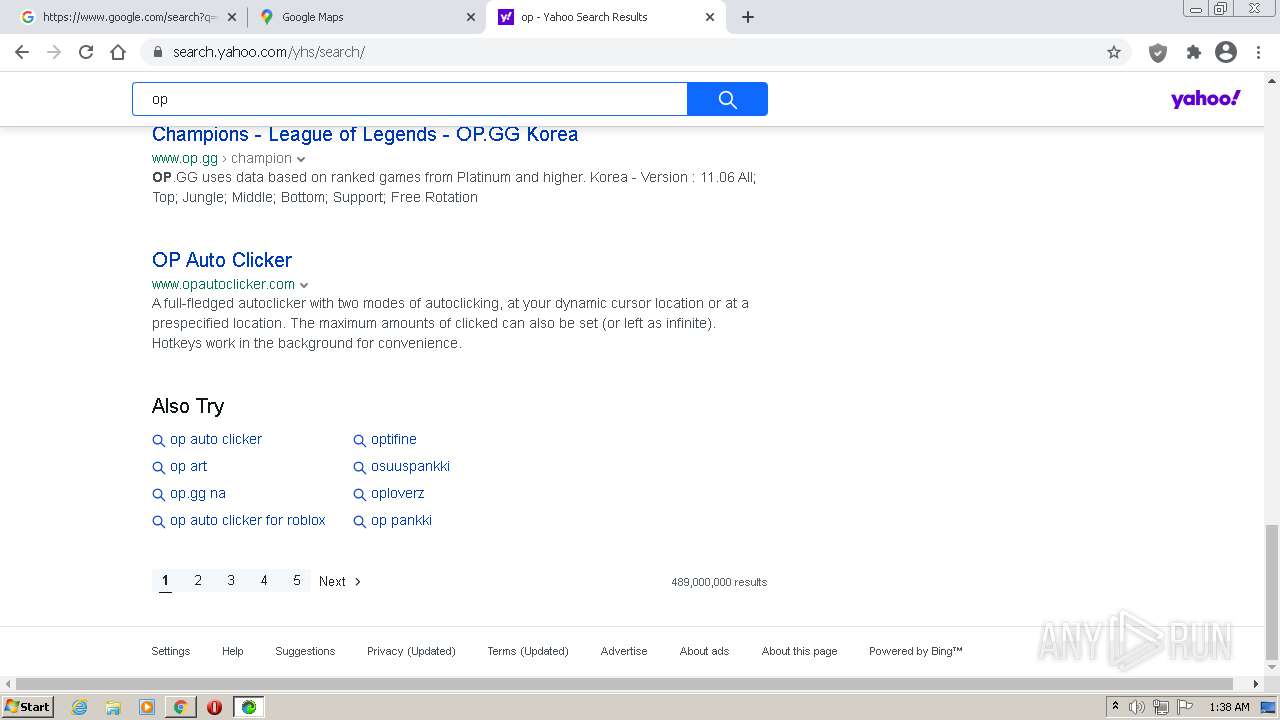The height and width of the screenshot is (720, 1280).
Task: Expand the opautoclicker.com result options arrow
Action: tap(304, 285)
